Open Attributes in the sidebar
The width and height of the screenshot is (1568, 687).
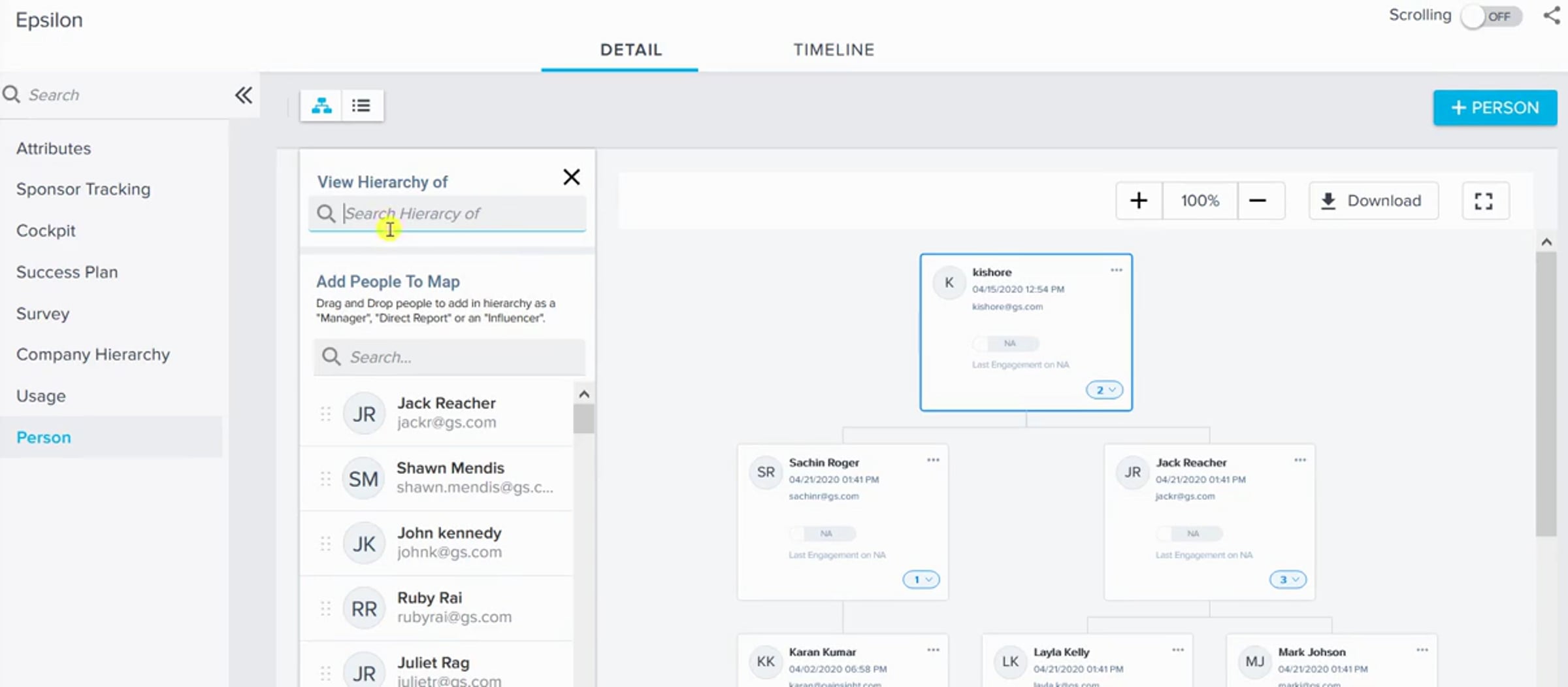[54, 148]
